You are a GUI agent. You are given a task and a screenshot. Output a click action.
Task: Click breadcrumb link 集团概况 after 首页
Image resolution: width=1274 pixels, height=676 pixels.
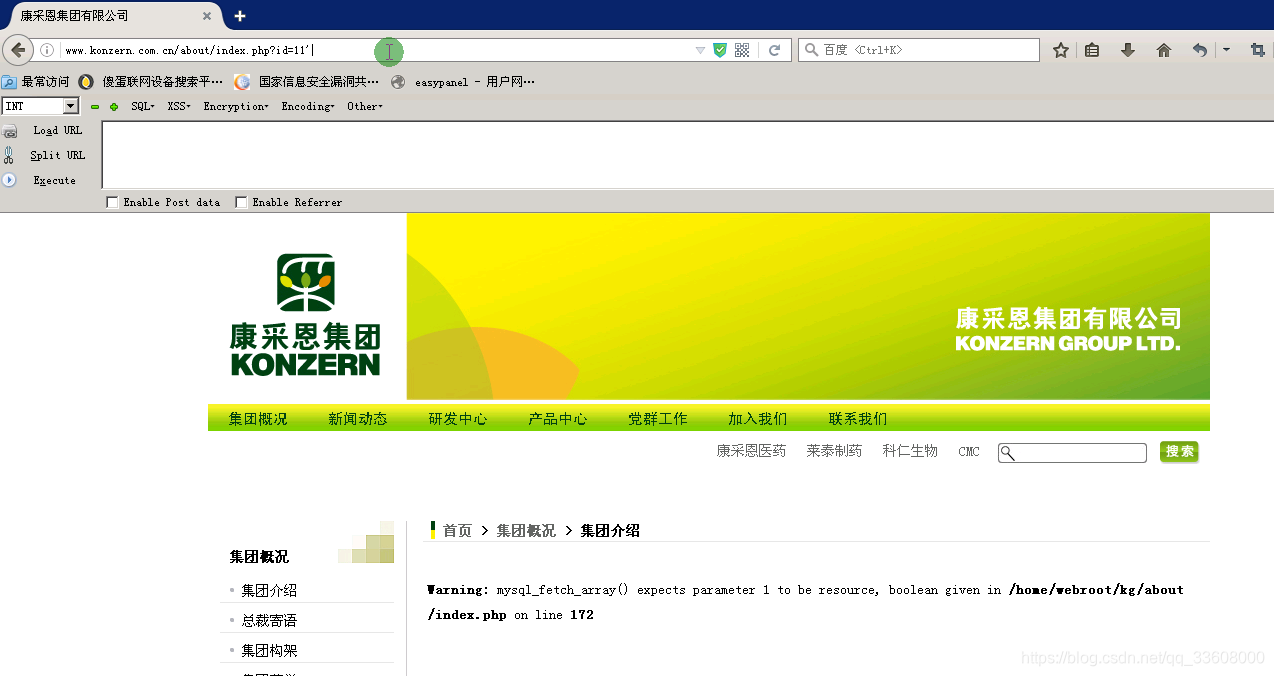526,531
